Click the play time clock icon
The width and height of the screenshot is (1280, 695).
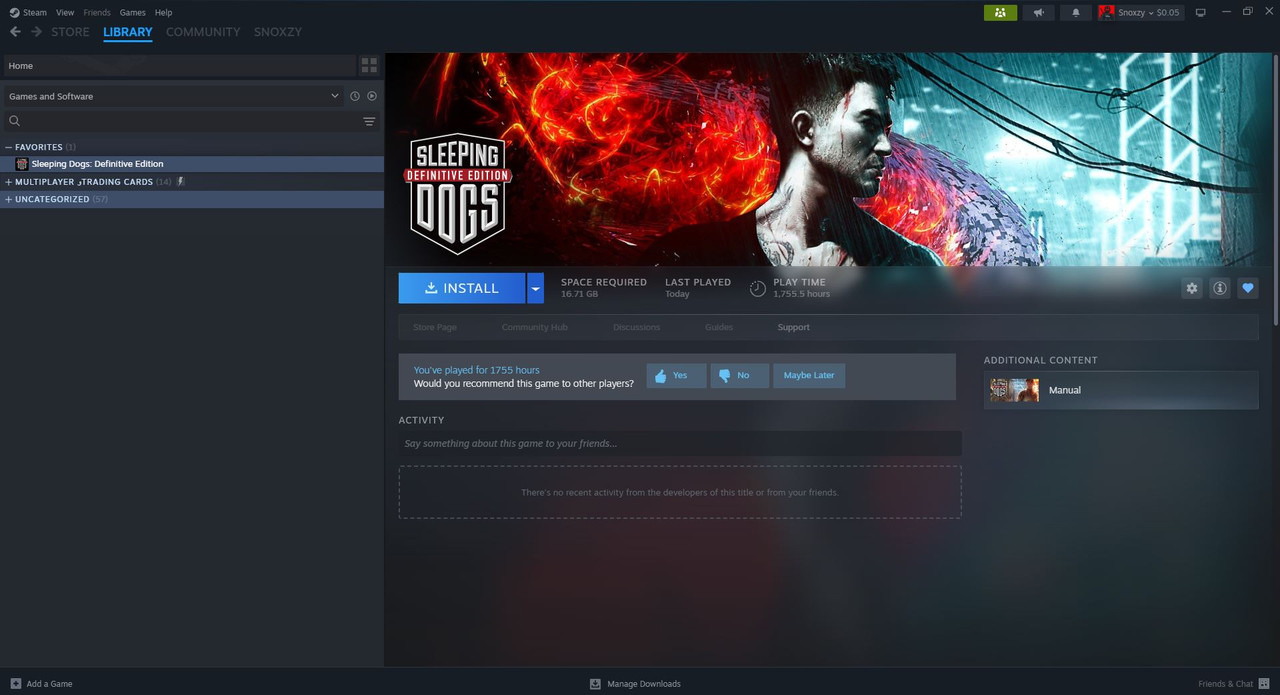[x=758, y=289]
